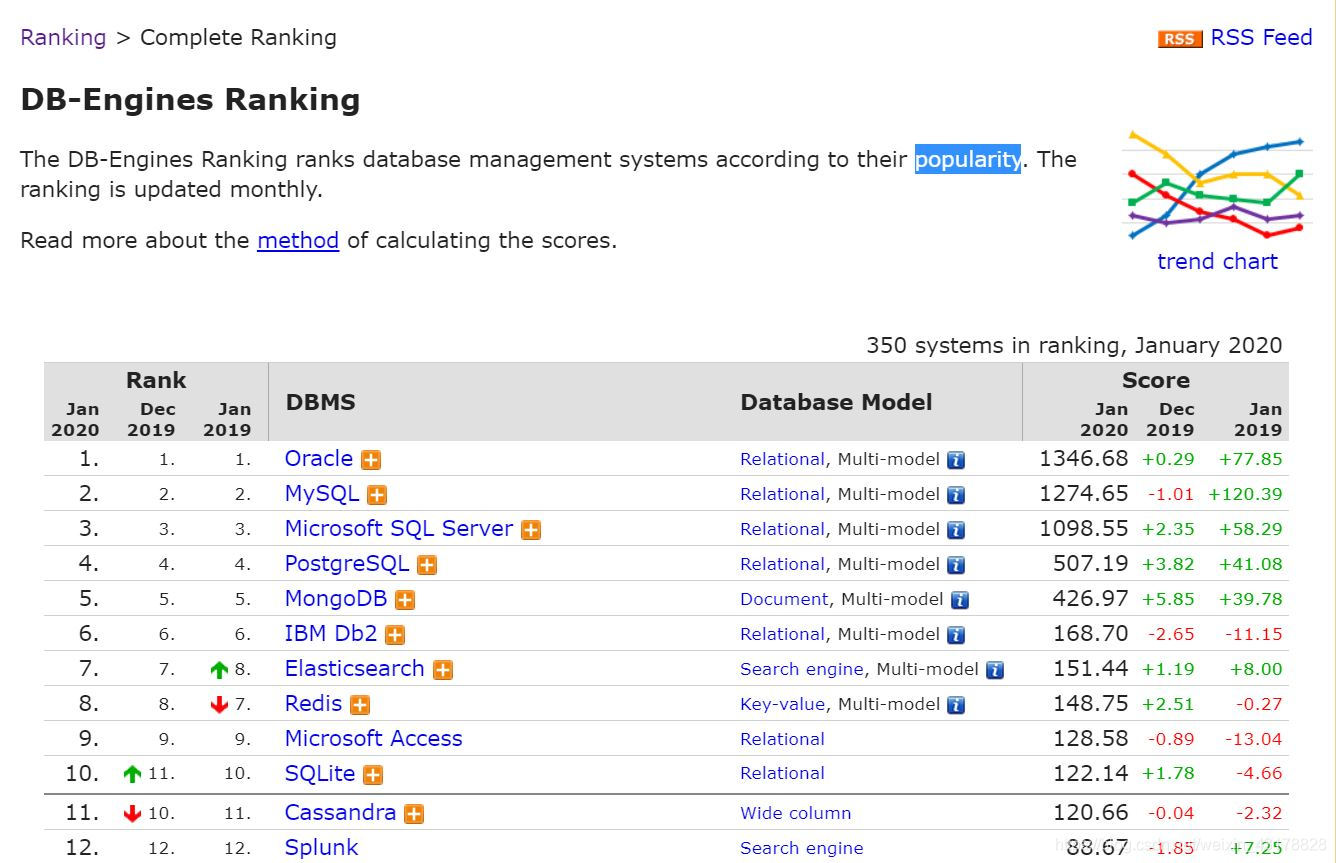This screenshot has height=863, width=1336.
Task: Open the Redis link
Action: pos(314,703)
